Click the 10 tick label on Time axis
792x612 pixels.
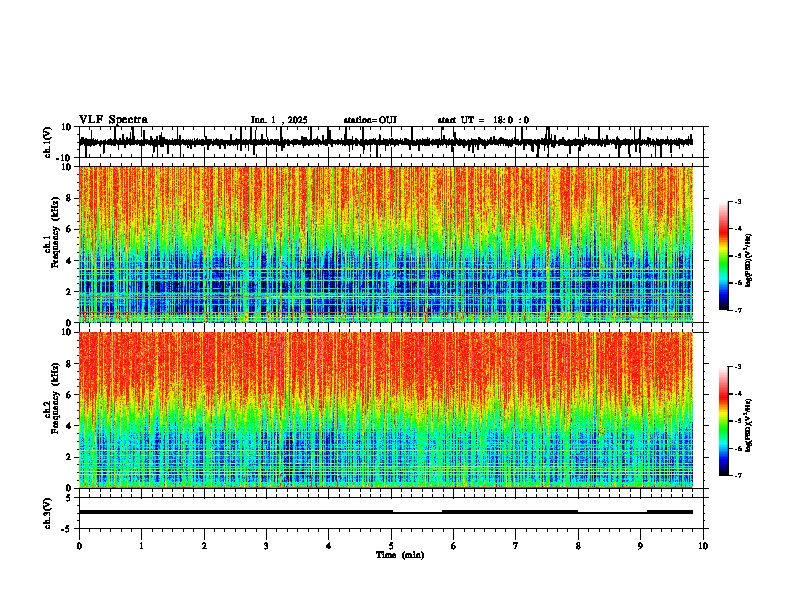click(703, 546)
